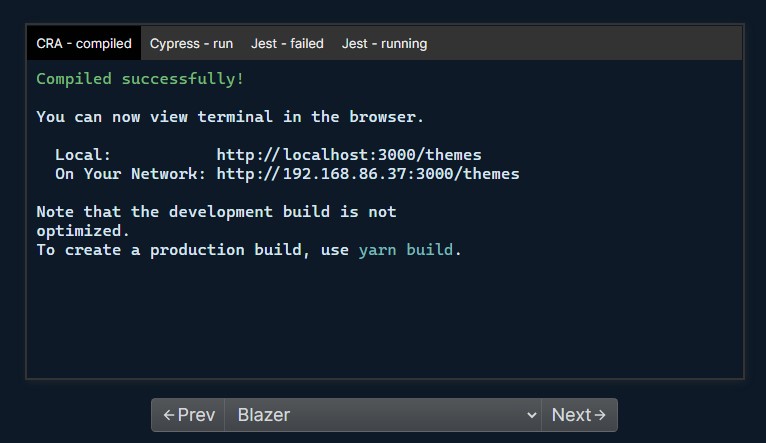Viewport: 766px width, 443px height.
Task: Click 'You can now view terminal' line
Action: pyautogui.click(x=230, y=117)
